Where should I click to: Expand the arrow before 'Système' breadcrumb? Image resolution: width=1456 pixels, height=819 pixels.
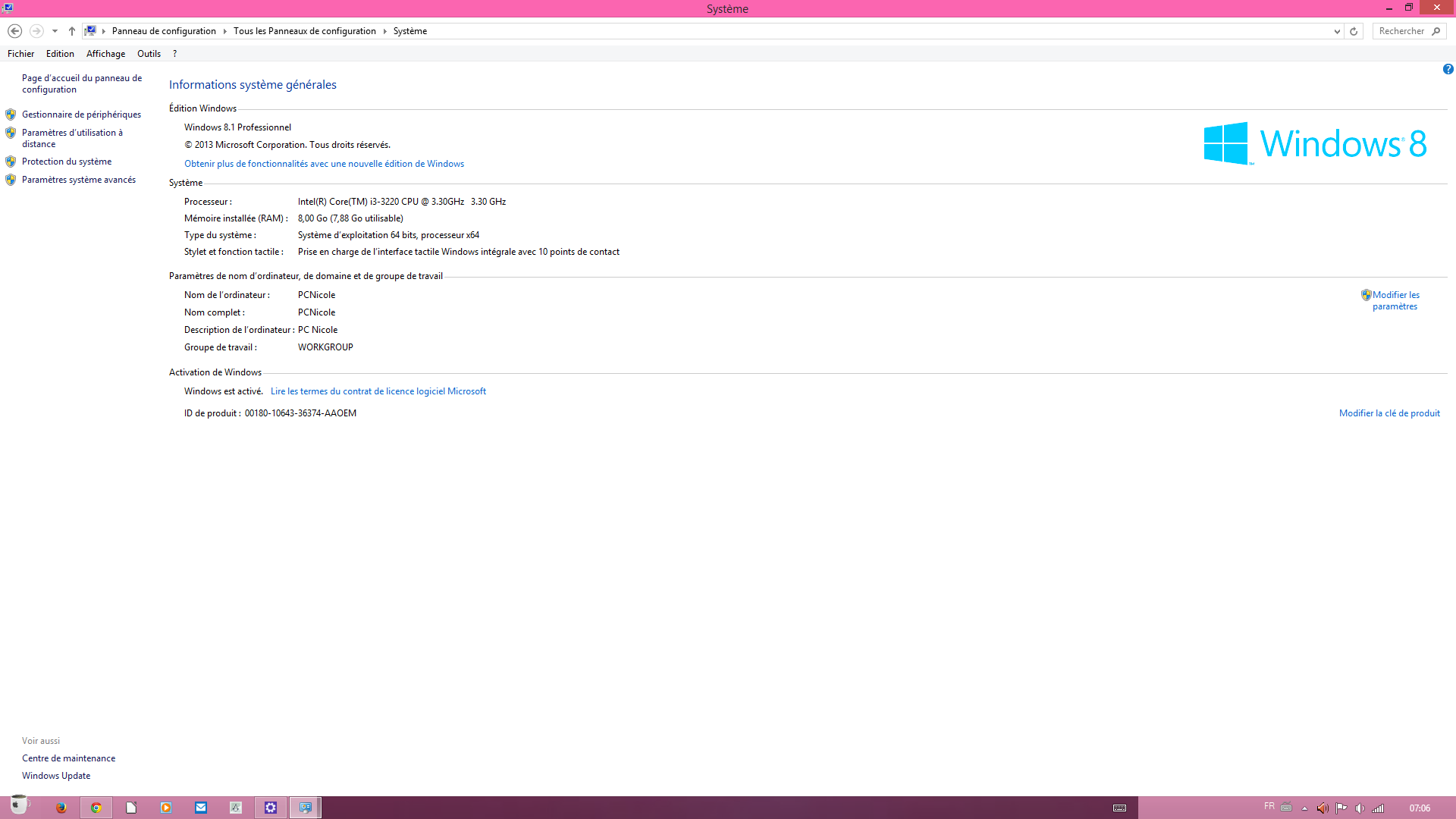pyautogui.click(x=384, y=31)
